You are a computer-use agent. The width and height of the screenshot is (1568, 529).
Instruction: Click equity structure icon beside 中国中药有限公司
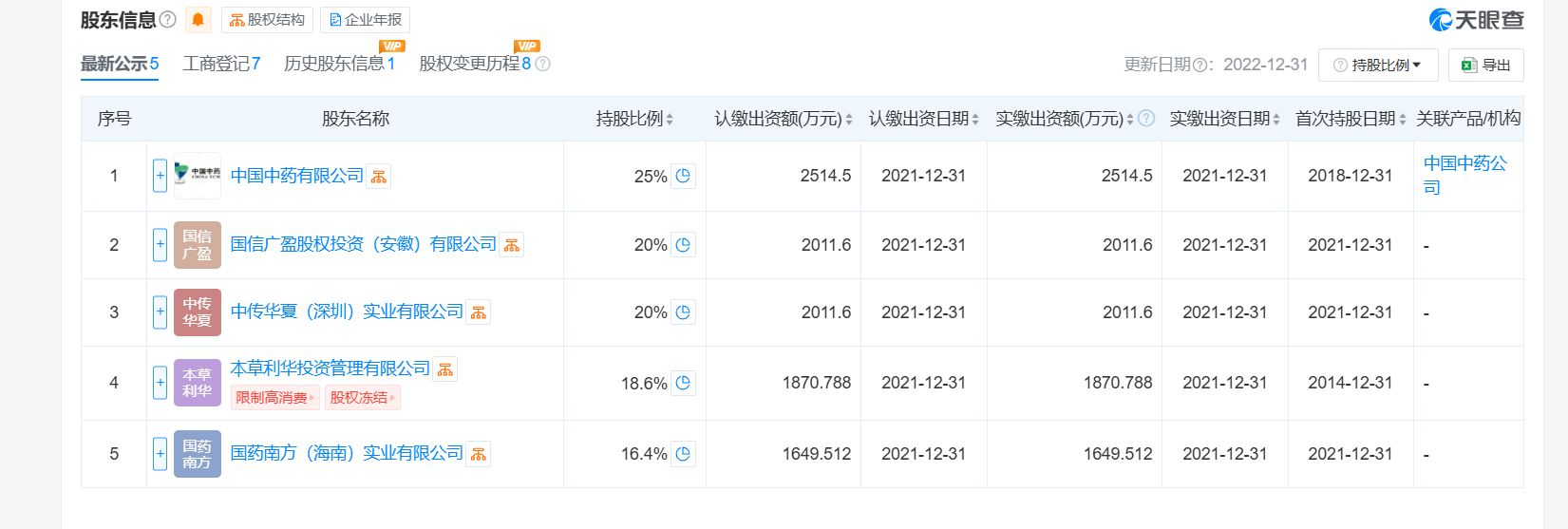click(379, 177)
